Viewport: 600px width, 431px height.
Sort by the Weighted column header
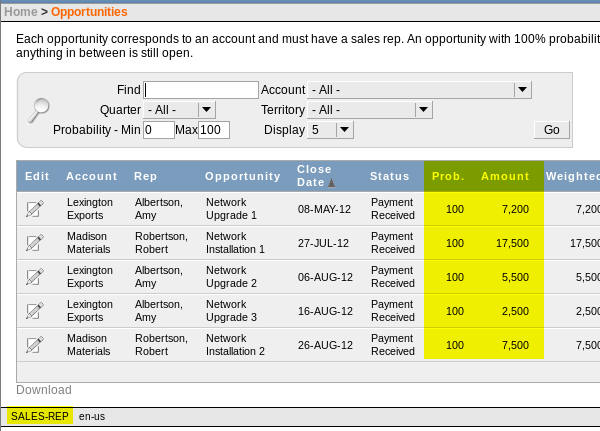coord(572,176)
